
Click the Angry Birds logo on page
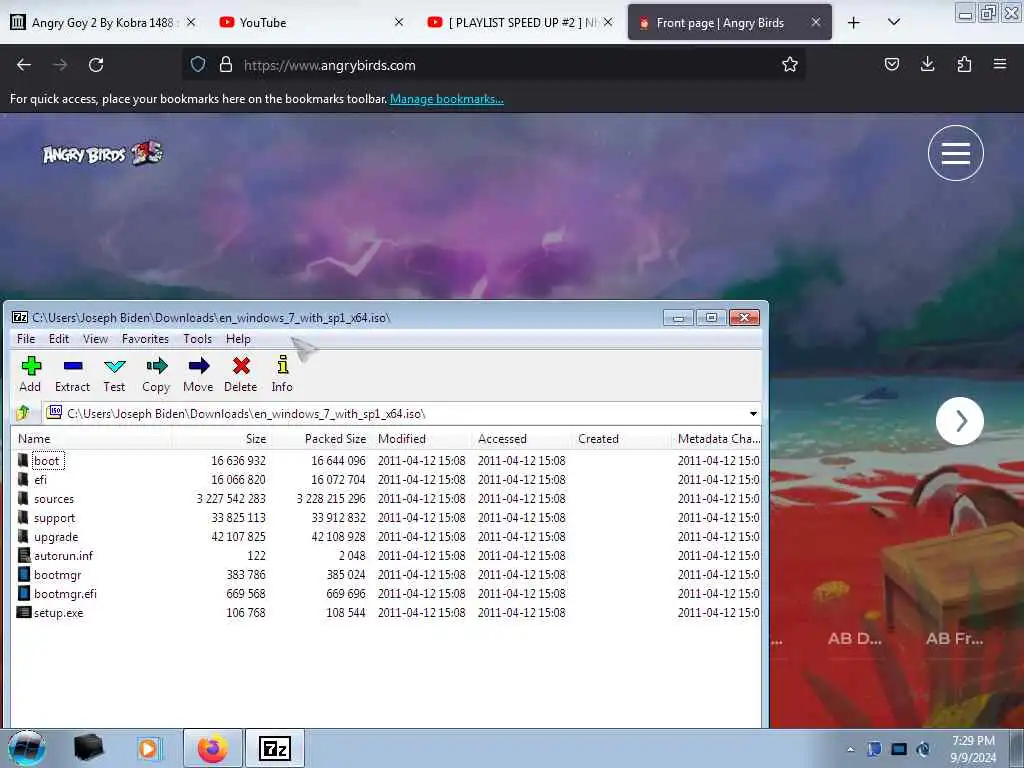click(103, 153)
